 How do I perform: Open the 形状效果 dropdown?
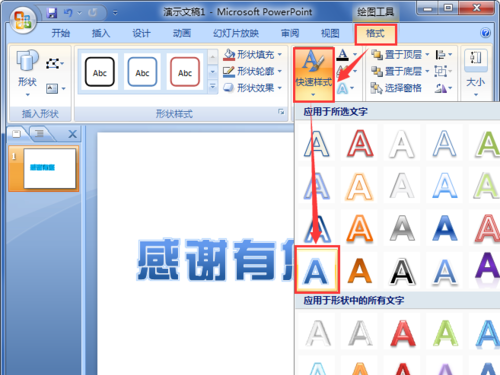click(253, 88)
